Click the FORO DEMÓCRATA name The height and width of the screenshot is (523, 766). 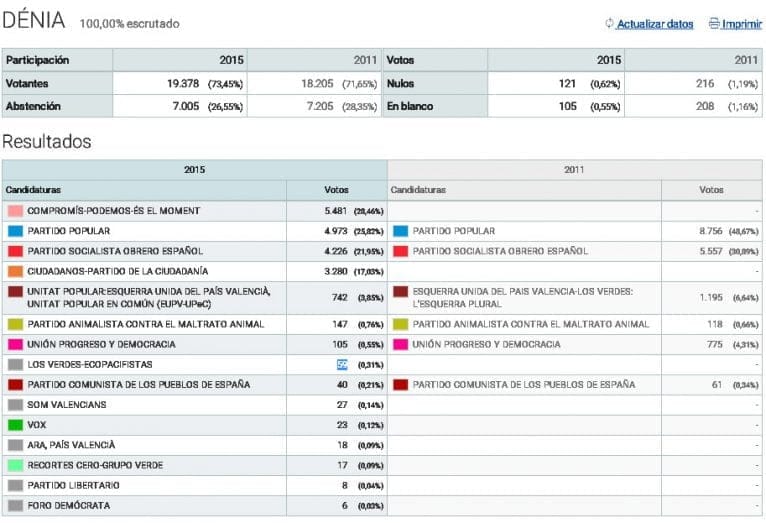[69, 505]
